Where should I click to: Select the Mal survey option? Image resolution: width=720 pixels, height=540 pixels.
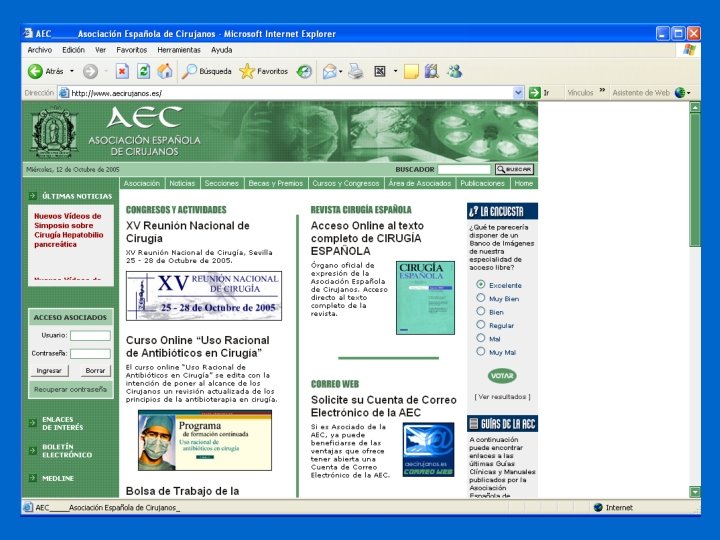pos(481,338)
